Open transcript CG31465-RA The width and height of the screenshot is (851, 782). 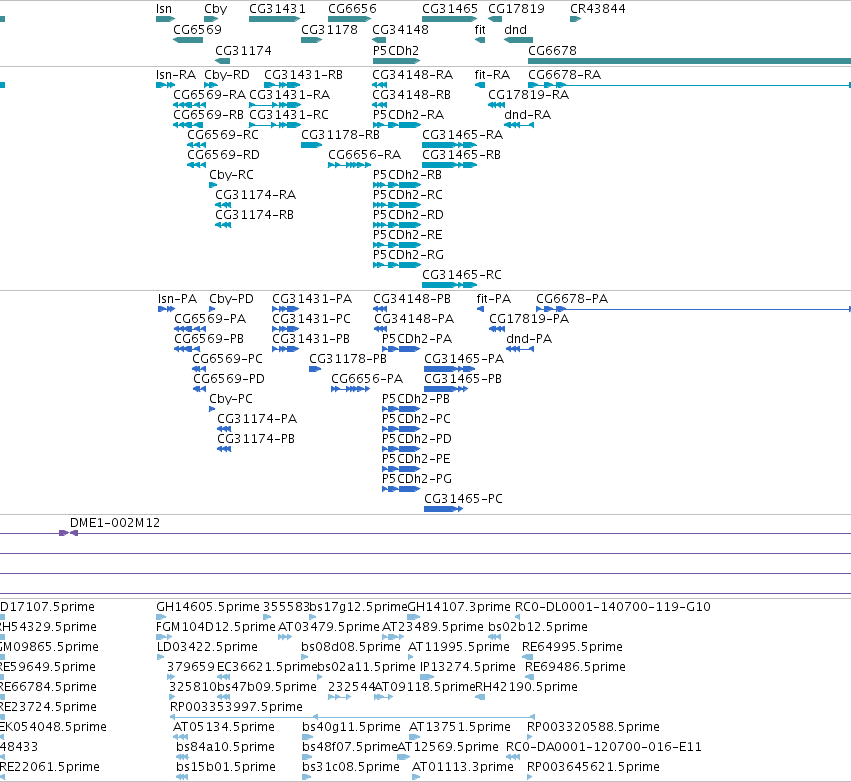[462, 135]
